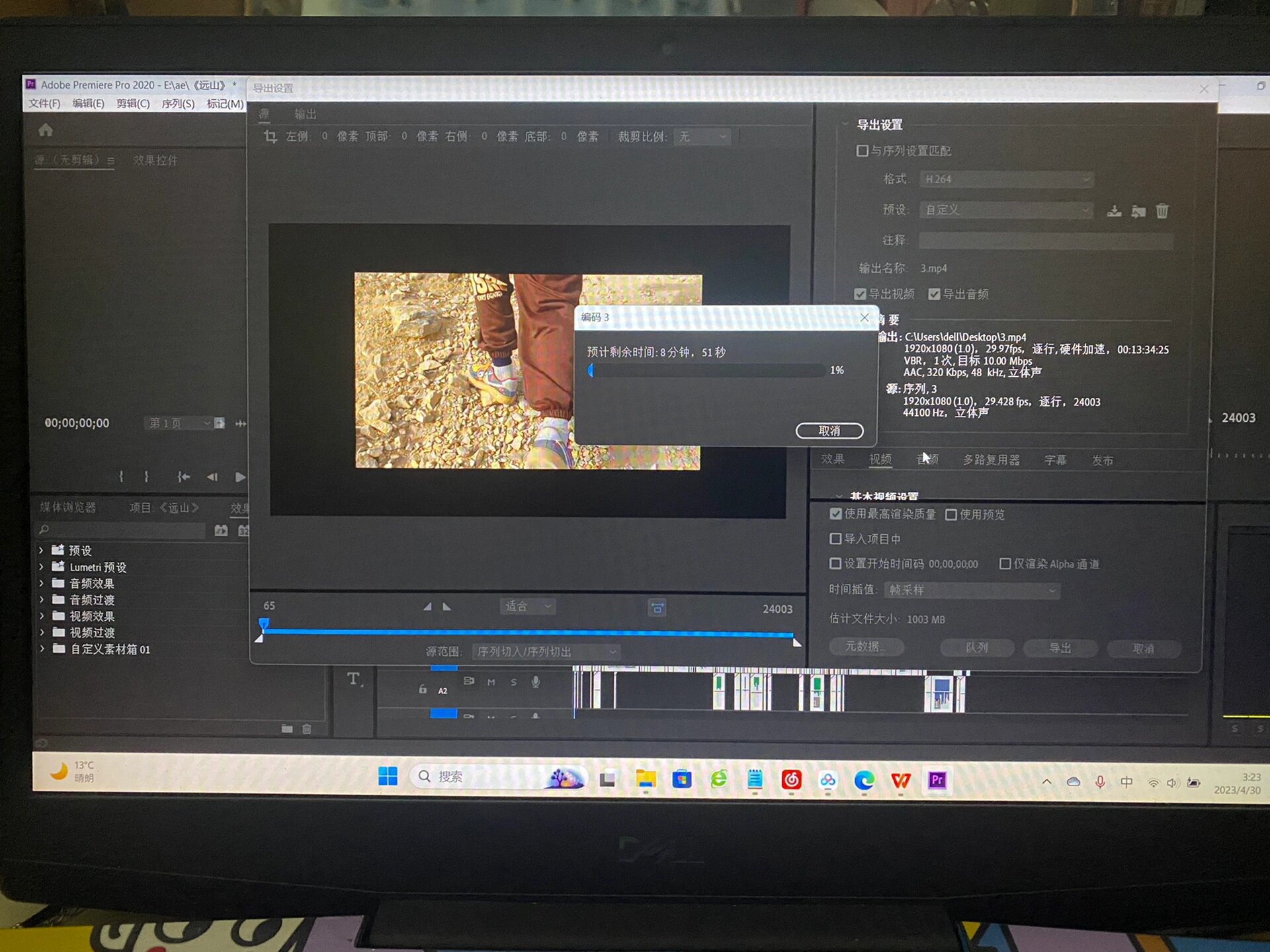
Task: Open the 格式 H.264 dropdown
Action: click(x=1006, y=179)
